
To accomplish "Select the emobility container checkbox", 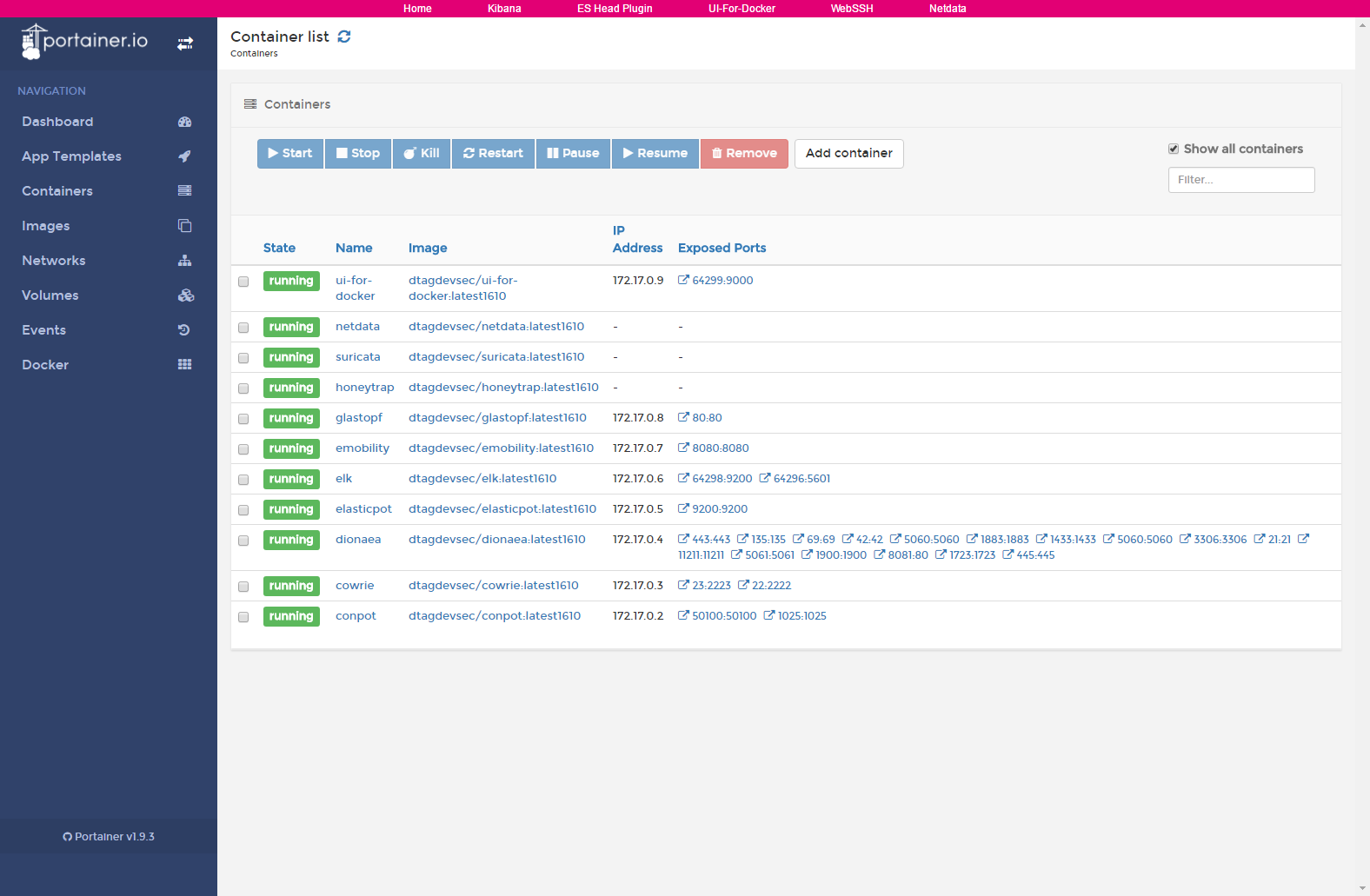I will (x=243, y=449).
